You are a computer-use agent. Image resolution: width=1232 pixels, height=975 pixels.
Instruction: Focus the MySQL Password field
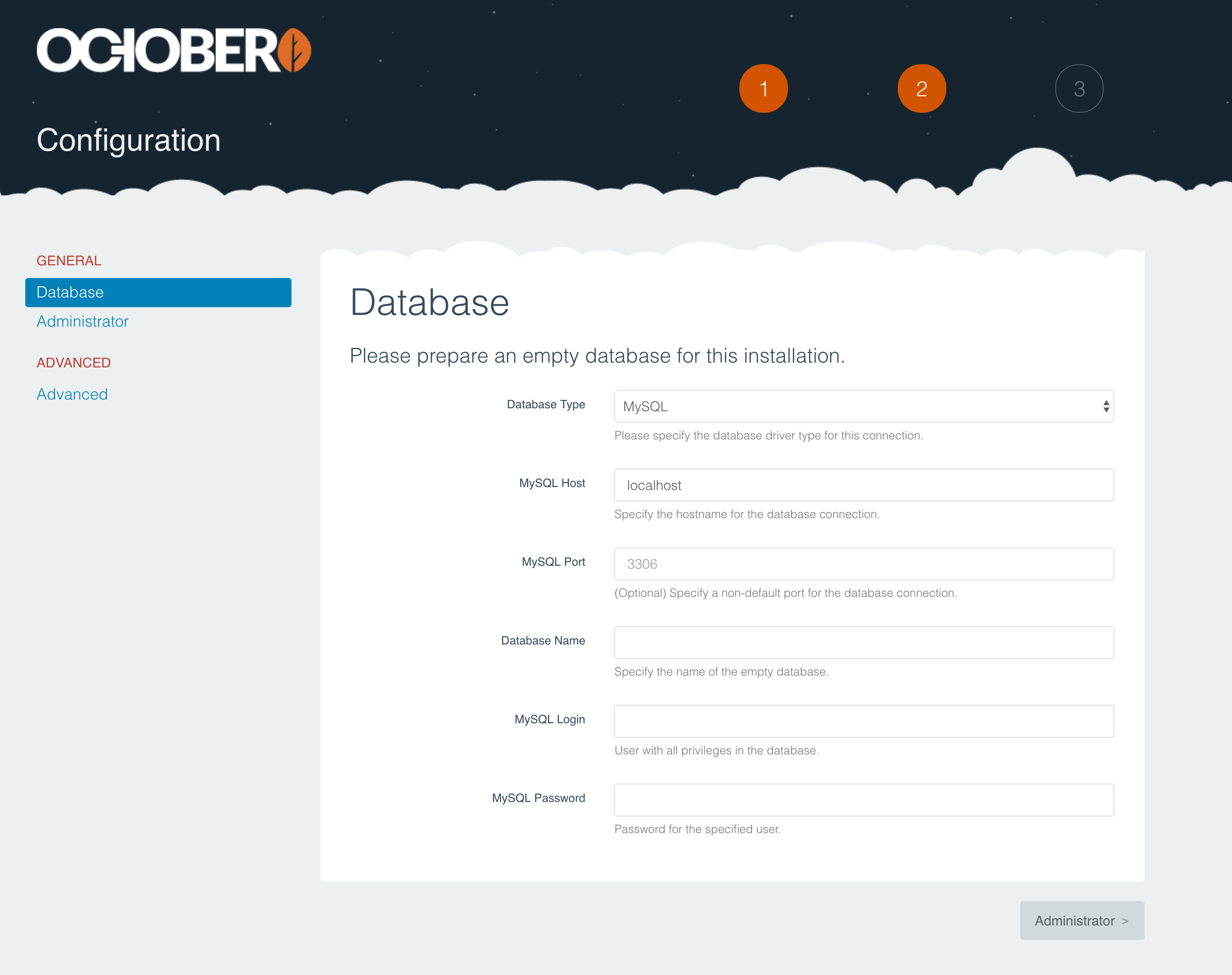[864, 801]
